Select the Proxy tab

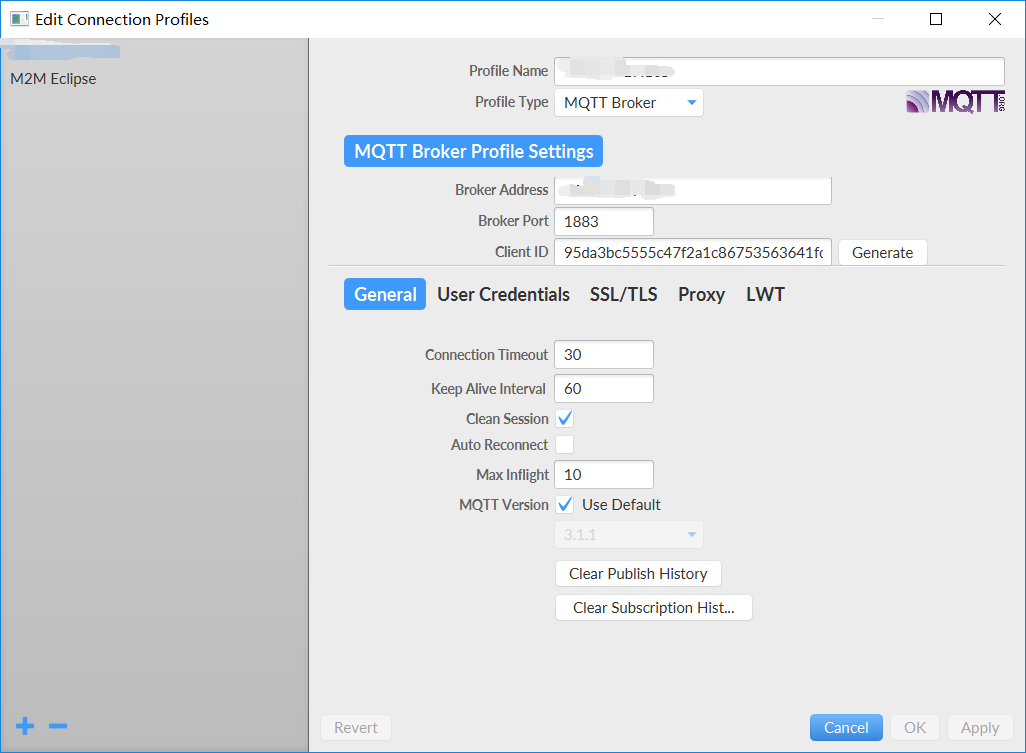tap(701, 294)
